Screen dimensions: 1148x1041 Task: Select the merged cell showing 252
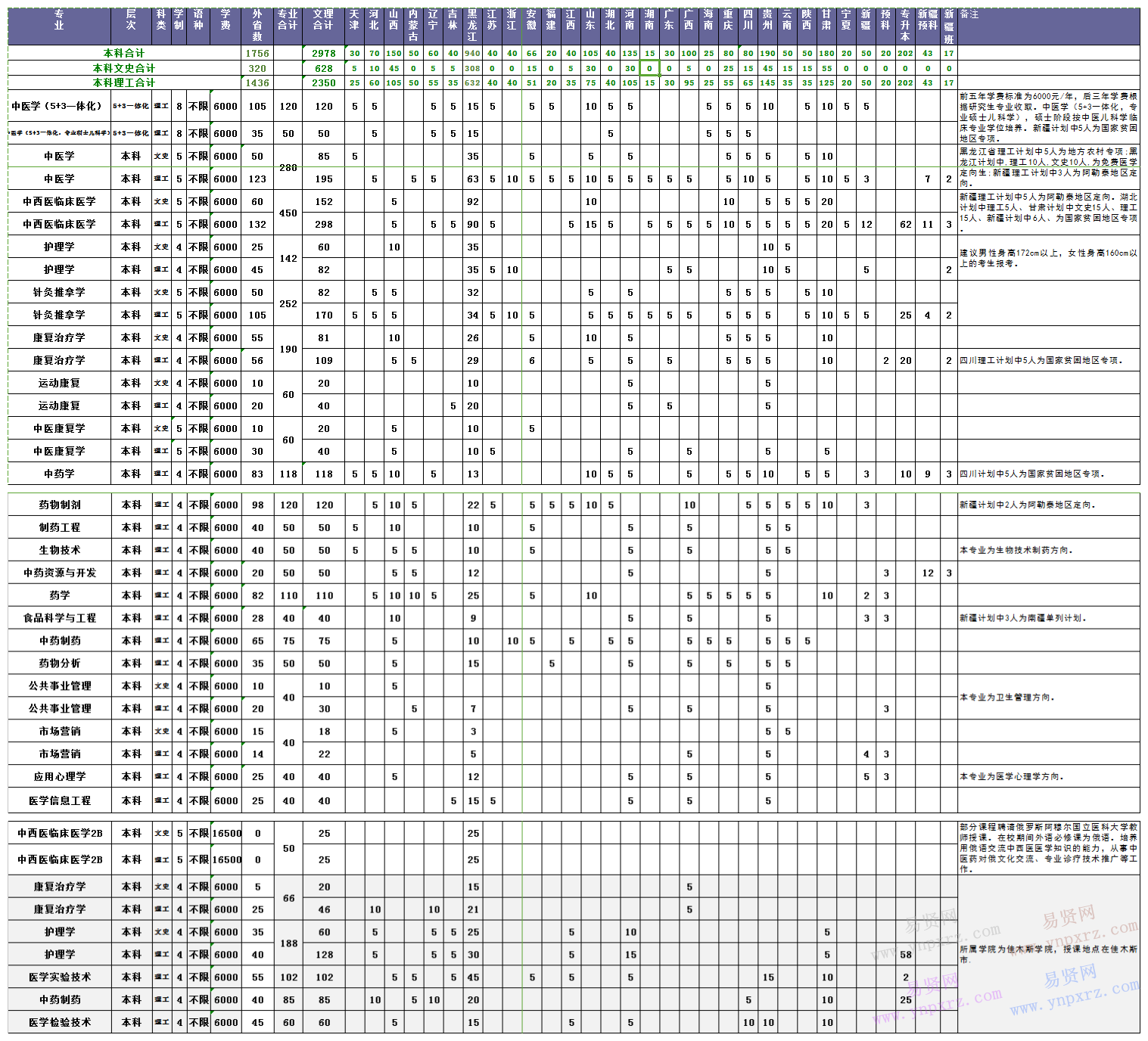coord(288,303)
